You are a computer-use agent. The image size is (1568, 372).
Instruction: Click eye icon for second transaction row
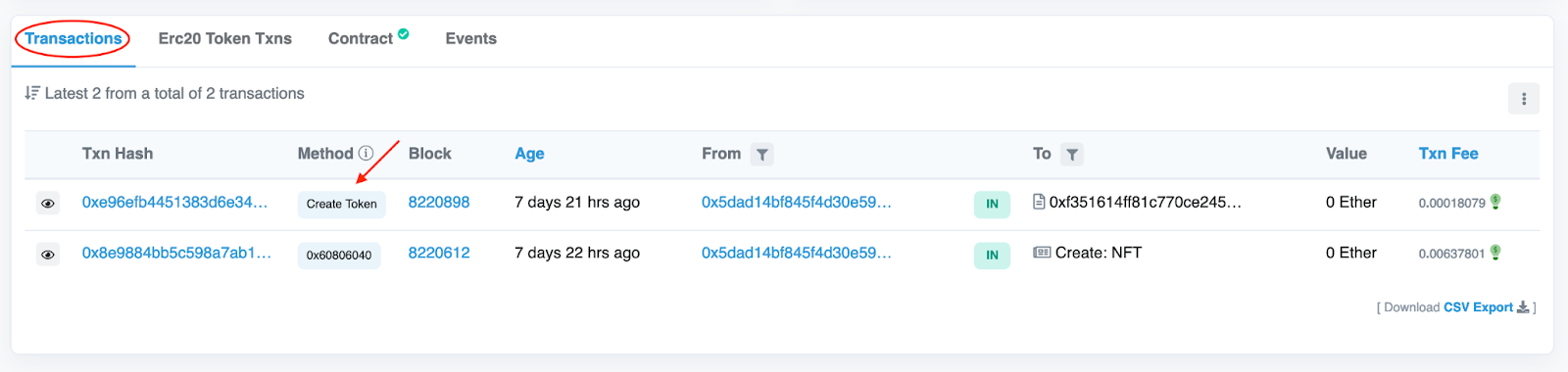click(x=47, y=255)
